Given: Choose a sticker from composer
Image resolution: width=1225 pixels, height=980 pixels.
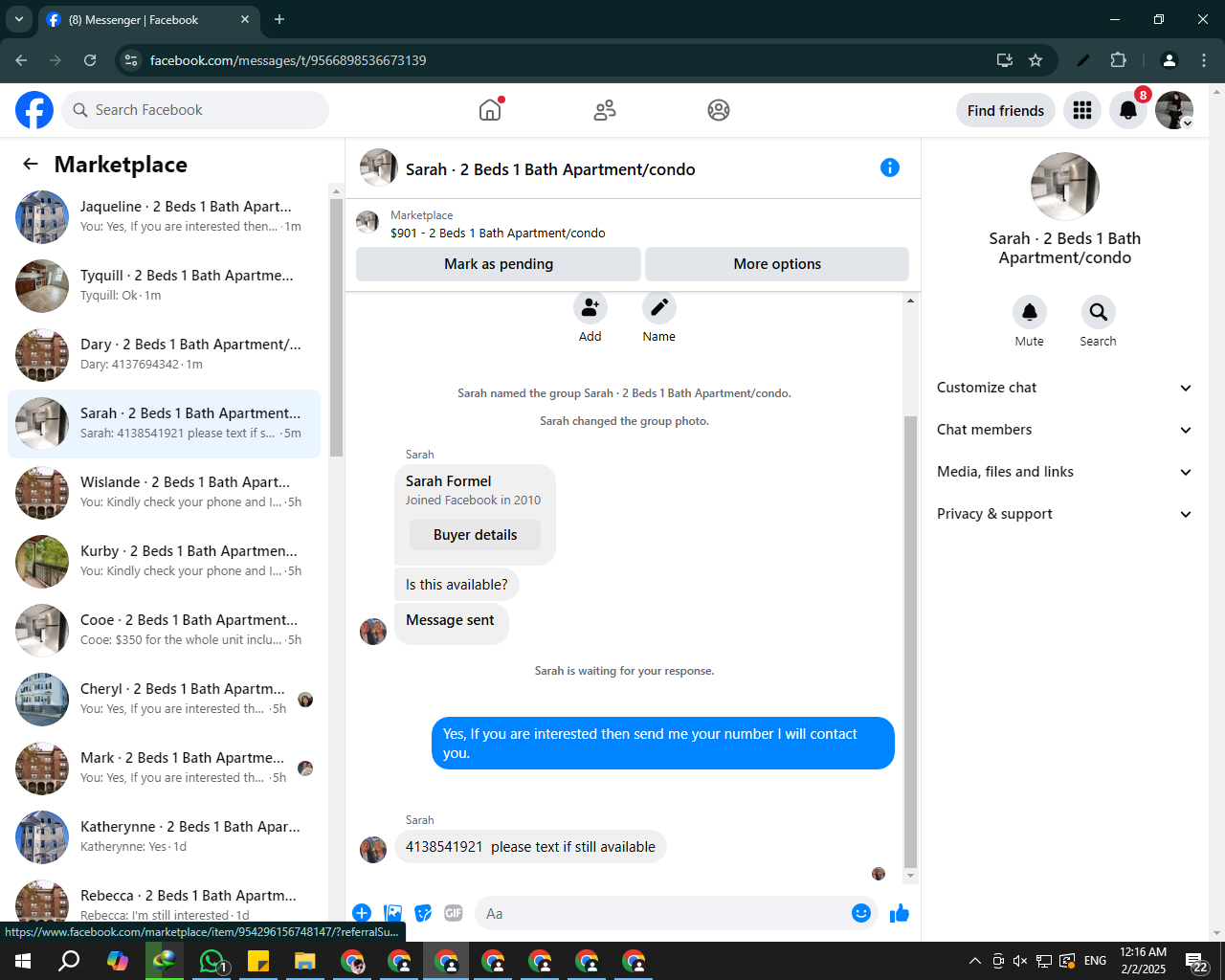Looking at the screenshot, I should tap(423, 913).
